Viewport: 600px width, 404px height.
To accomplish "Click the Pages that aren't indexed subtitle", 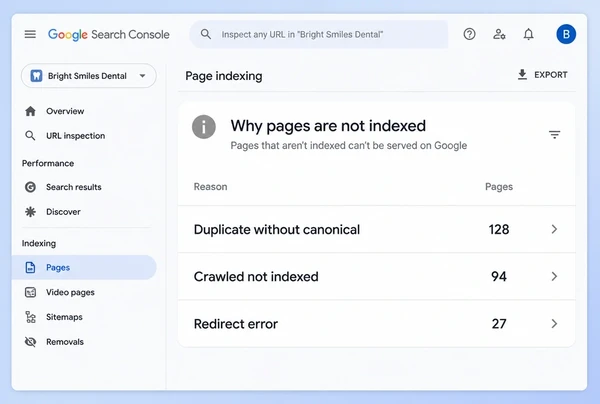I will coord(349,145).
